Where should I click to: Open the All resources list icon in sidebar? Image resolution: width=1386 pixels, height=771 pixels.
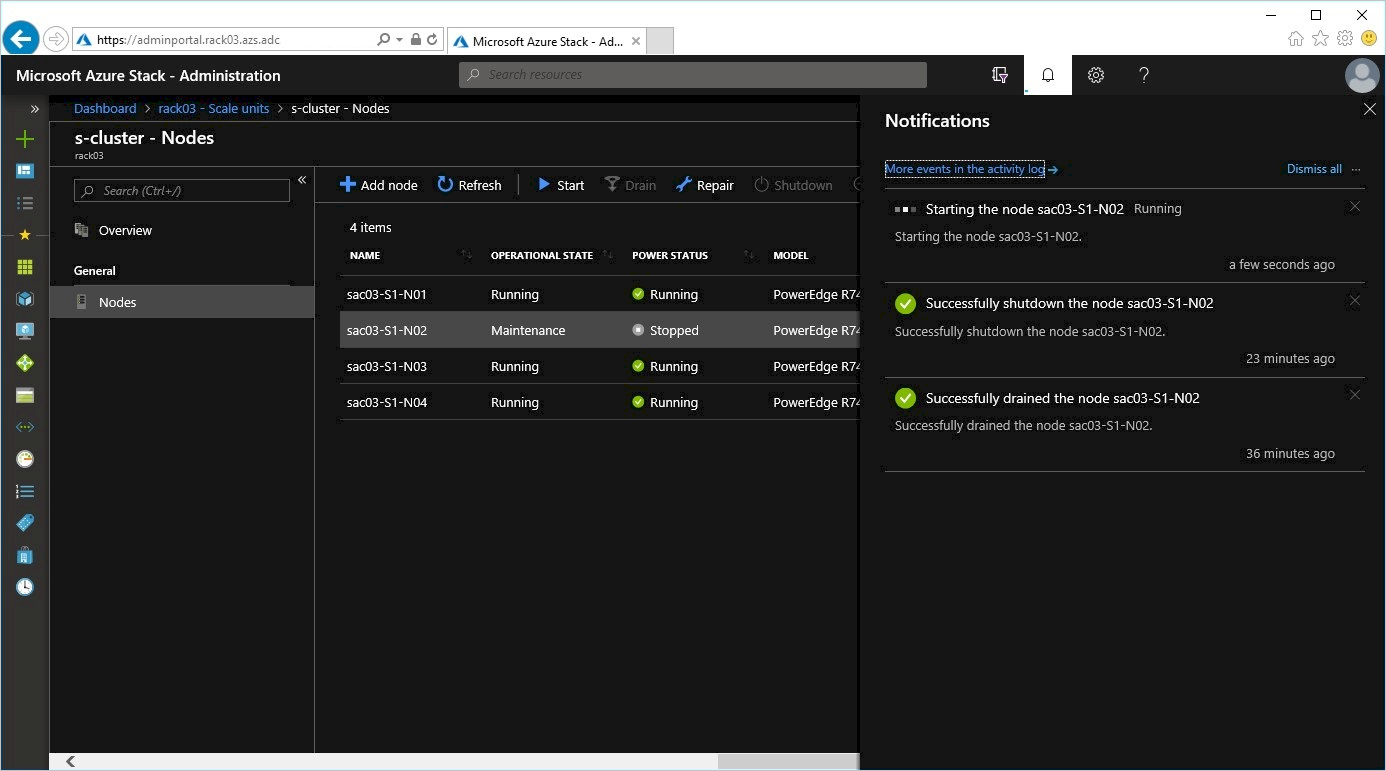25,203
